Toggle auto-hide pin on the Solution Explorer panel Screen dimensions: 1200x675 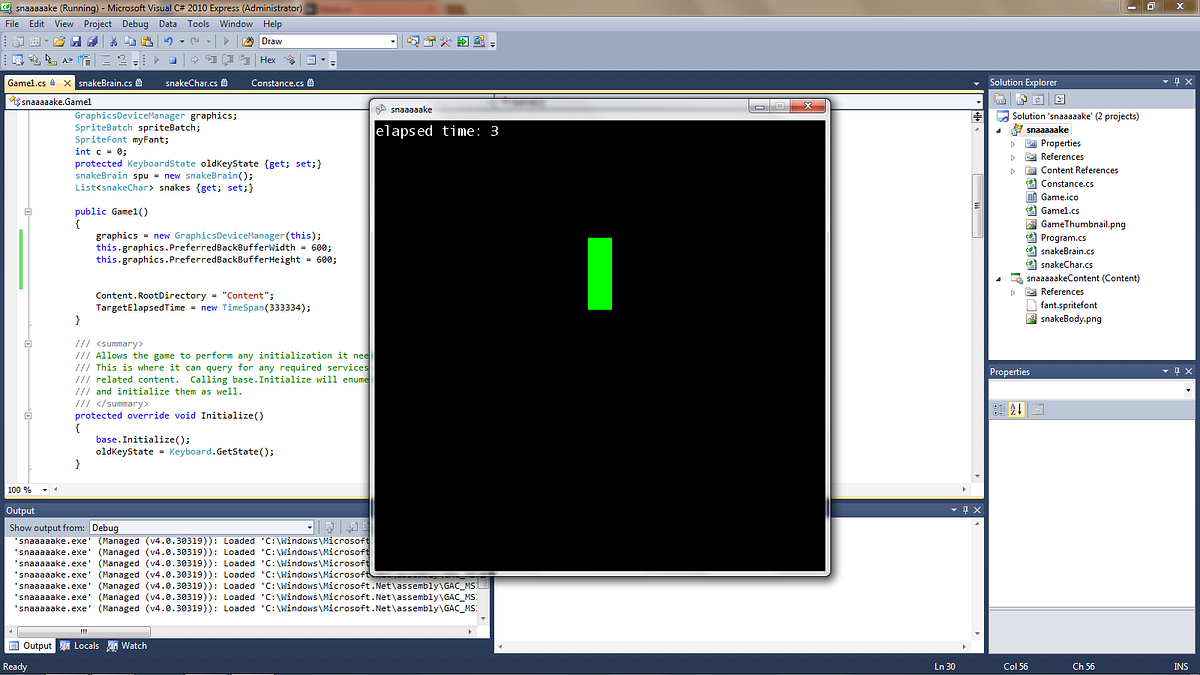pyautogui.click(x=1176, y=81)
